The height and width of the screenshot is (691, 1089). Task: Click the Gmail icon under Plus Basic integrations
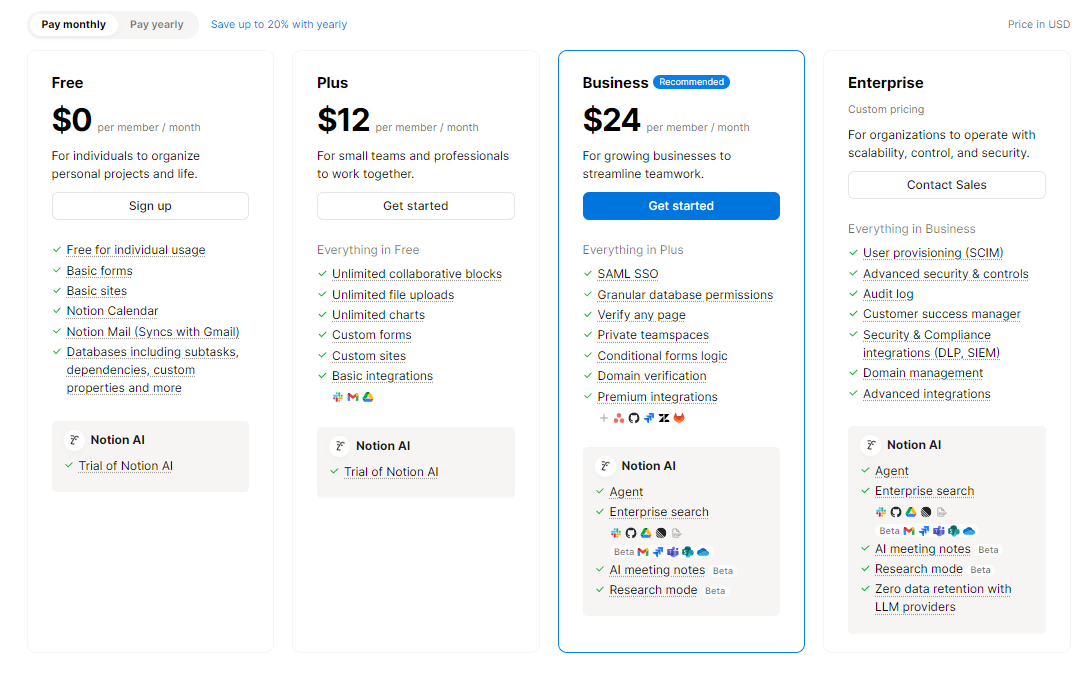coord(353,397)
